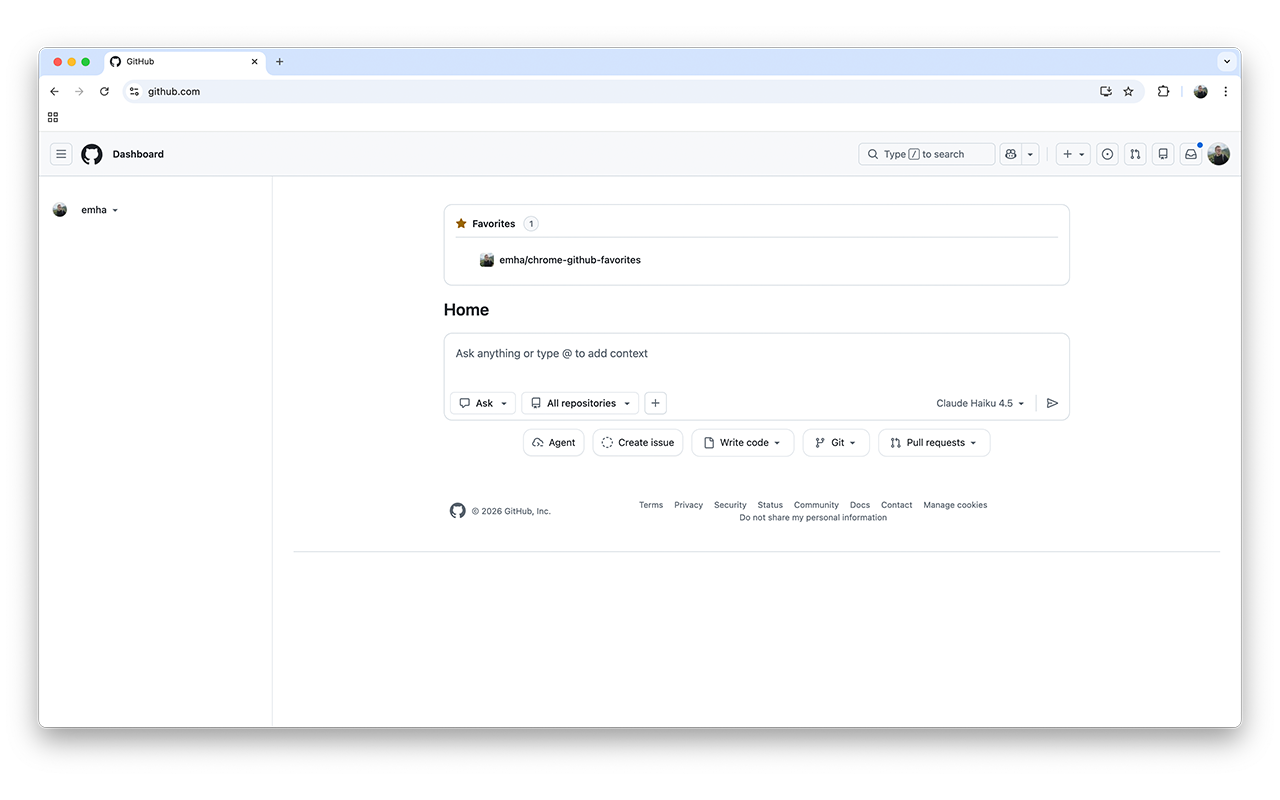
Task: Open the Issues icon in header
Action: click(x=1107, y=154)
